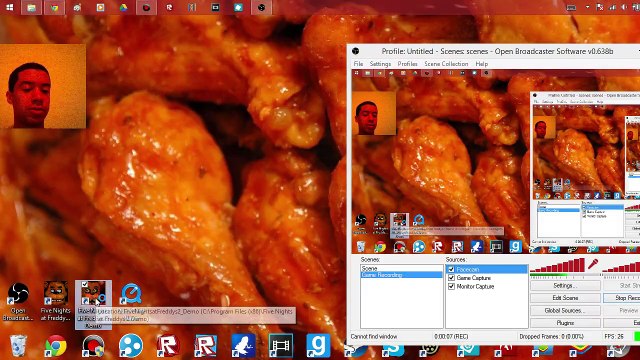Open the orange media player taskbar icon
640x360 pixels.
100,7
